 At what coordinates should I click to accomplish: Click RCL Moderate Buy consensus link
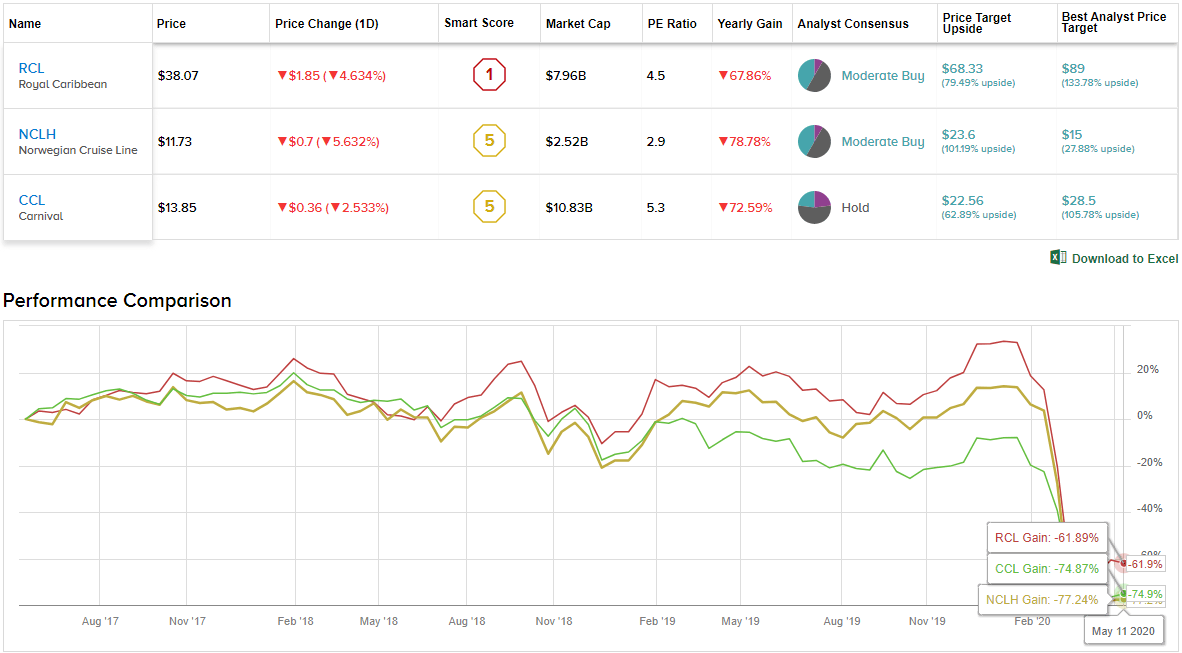tap(883, 75)
